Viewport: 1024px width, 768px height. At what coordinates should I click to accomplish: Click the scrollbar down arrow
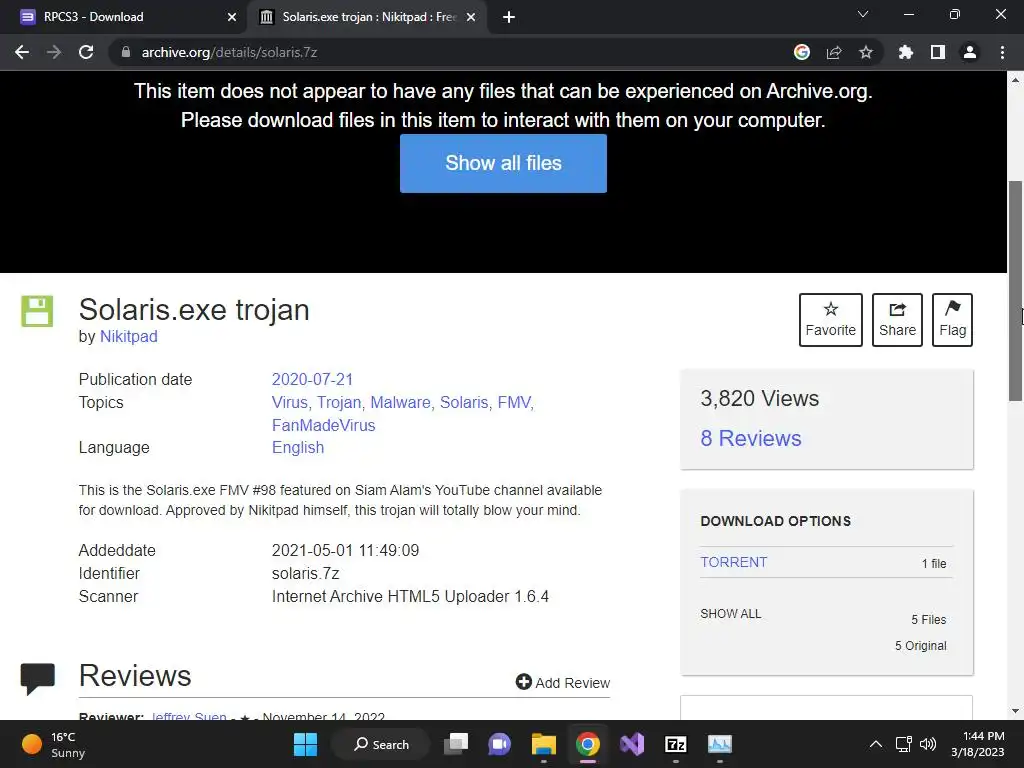point(1016,711)
